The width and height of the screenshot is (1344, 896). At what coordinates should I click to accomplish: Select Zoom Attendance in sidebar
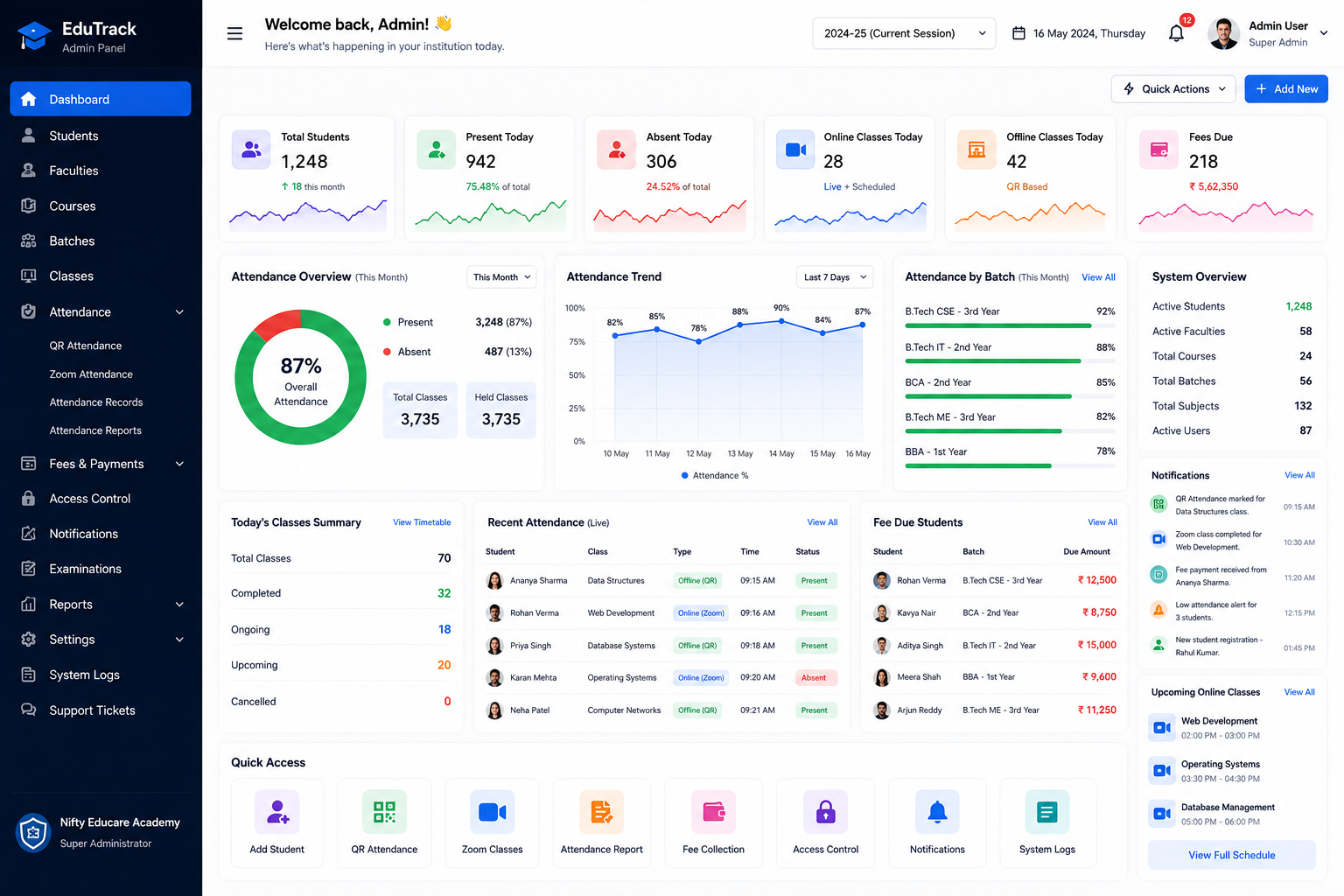[91, 374]
